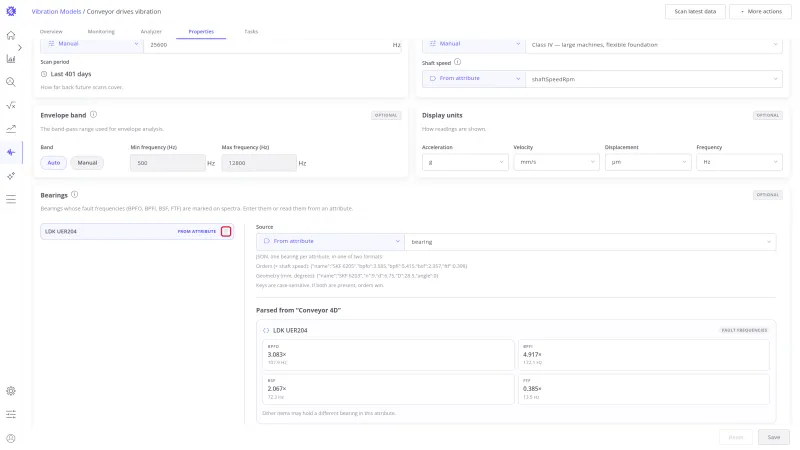Open Vibration Models breadcrumb link
Image resolution: width=800 pixels, height=450 pixels.
click(56, 11)
